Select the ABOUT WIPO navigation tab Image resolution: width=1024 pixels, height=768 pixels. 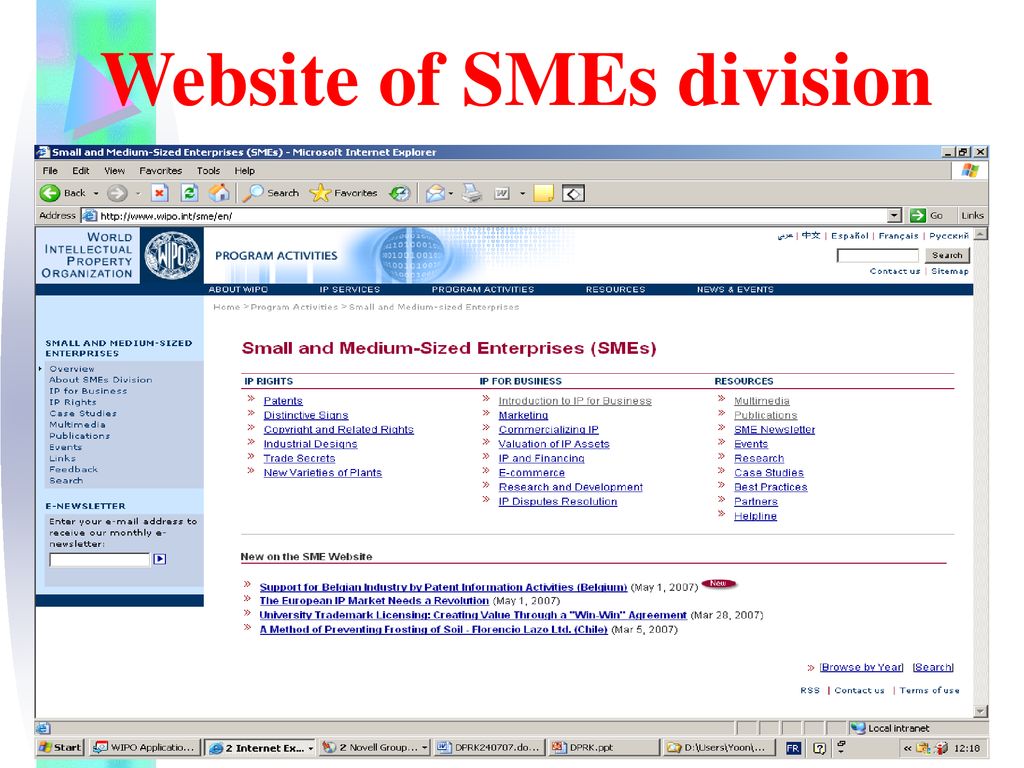click(x=238, y=289)
